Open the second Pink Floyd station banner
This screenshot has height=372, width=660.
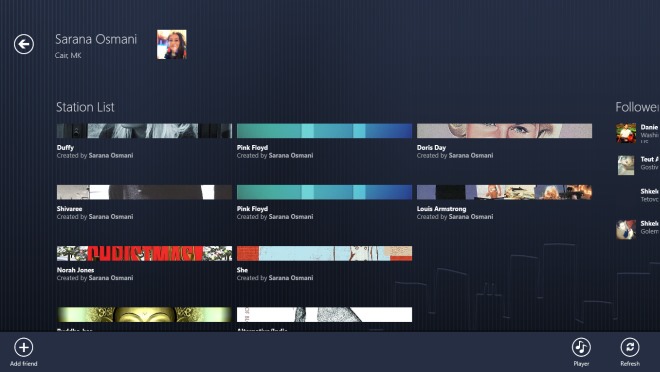click(x=325, y=192)
